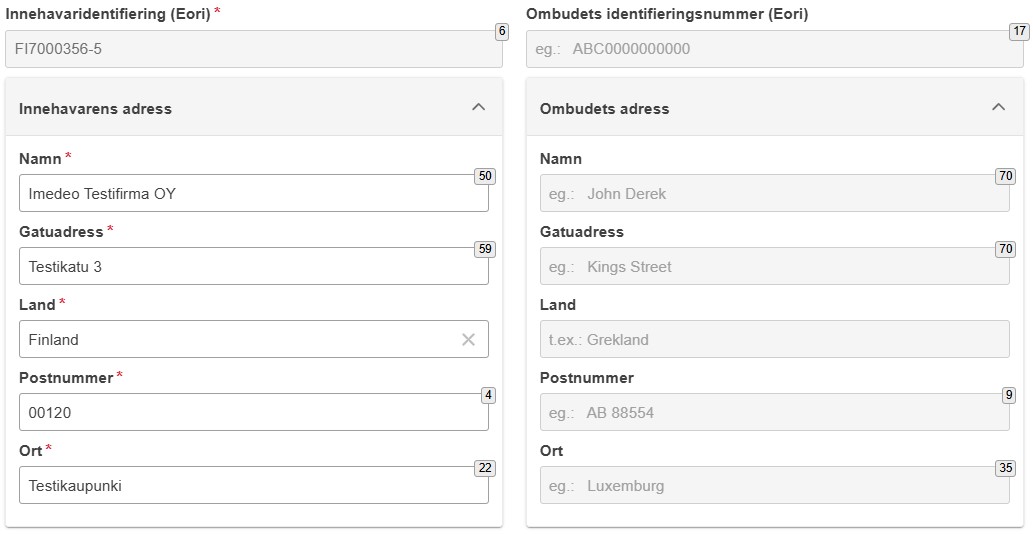Click Ombudets Ort field with Luxemburg placeholder

click(775, 485)
